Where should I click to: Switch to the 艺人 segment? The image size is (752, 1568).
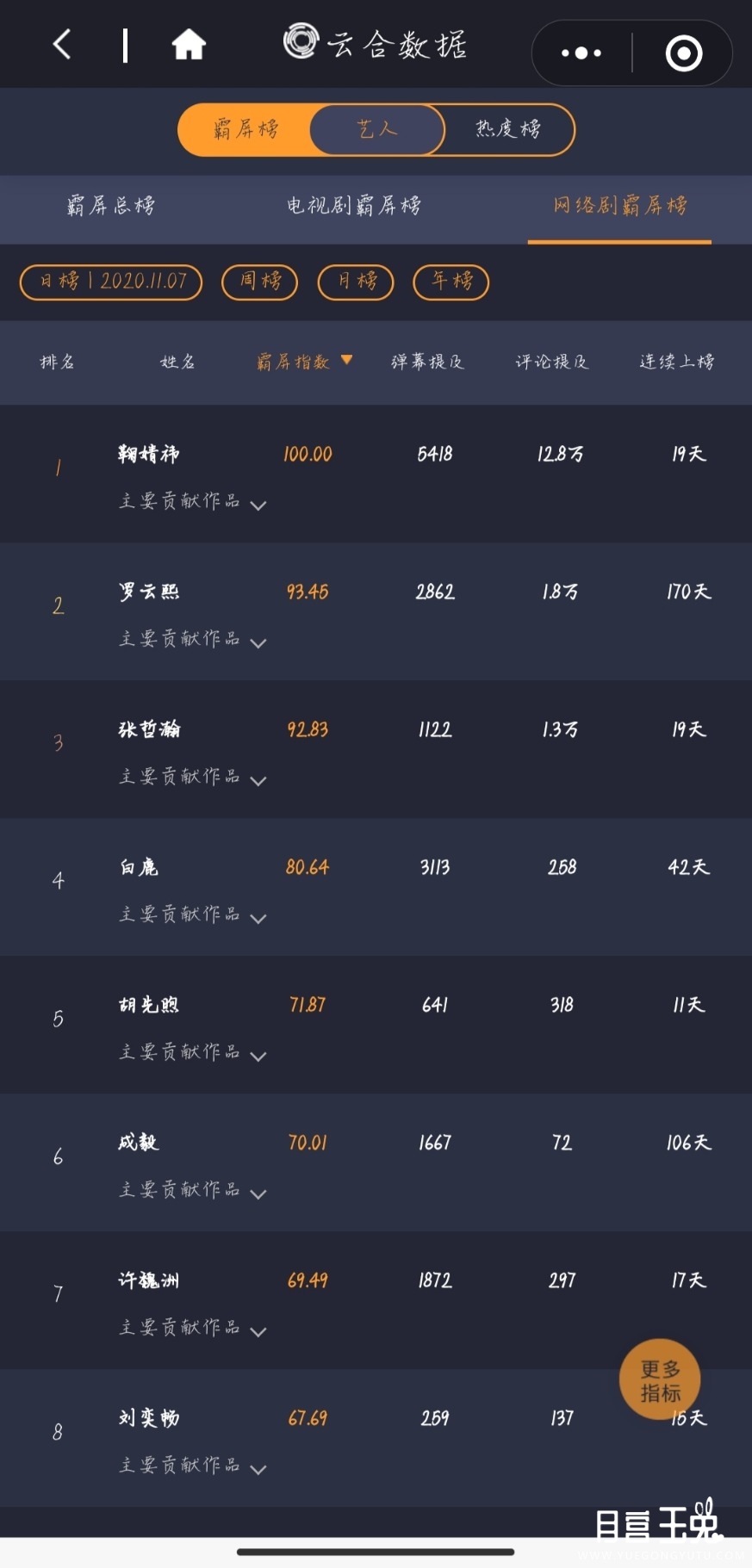377,130
